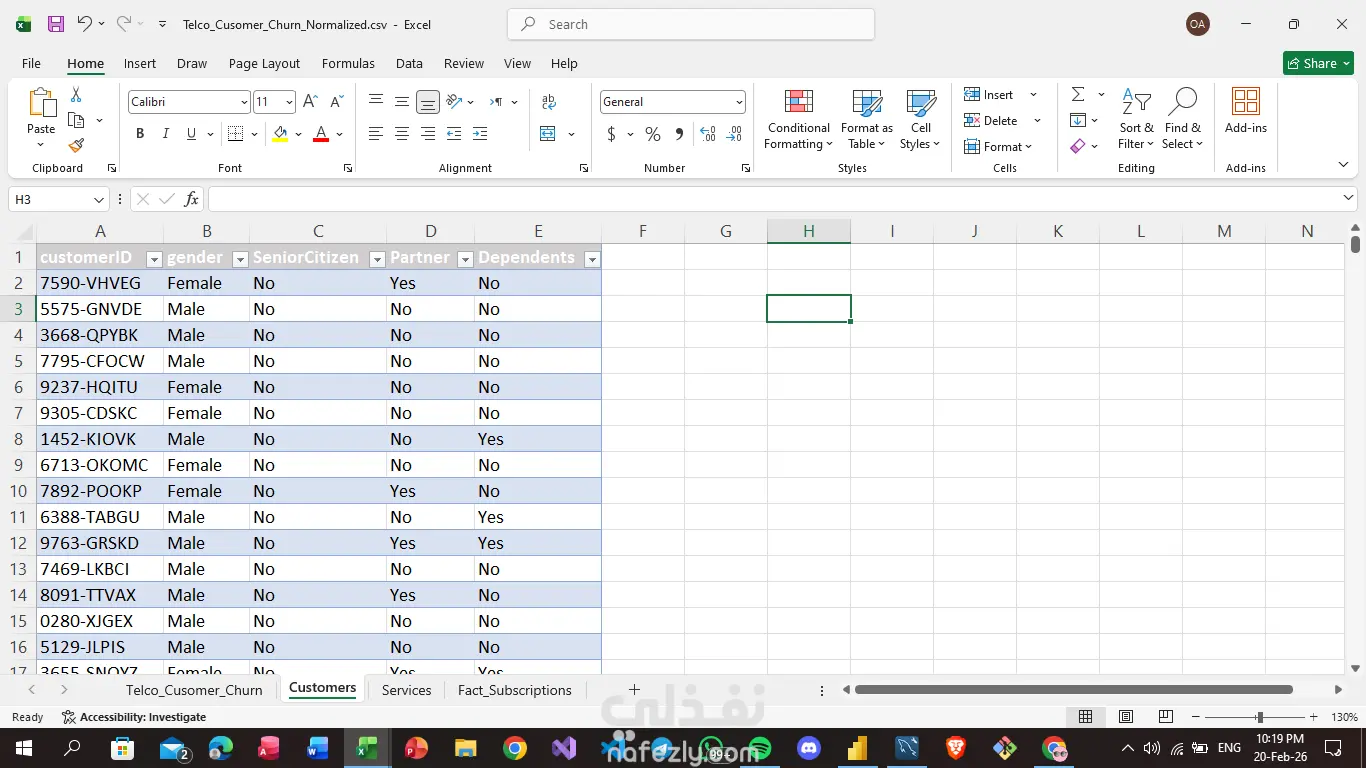Expand the SeniorCitizen column filter

click(x=377, y=259)
